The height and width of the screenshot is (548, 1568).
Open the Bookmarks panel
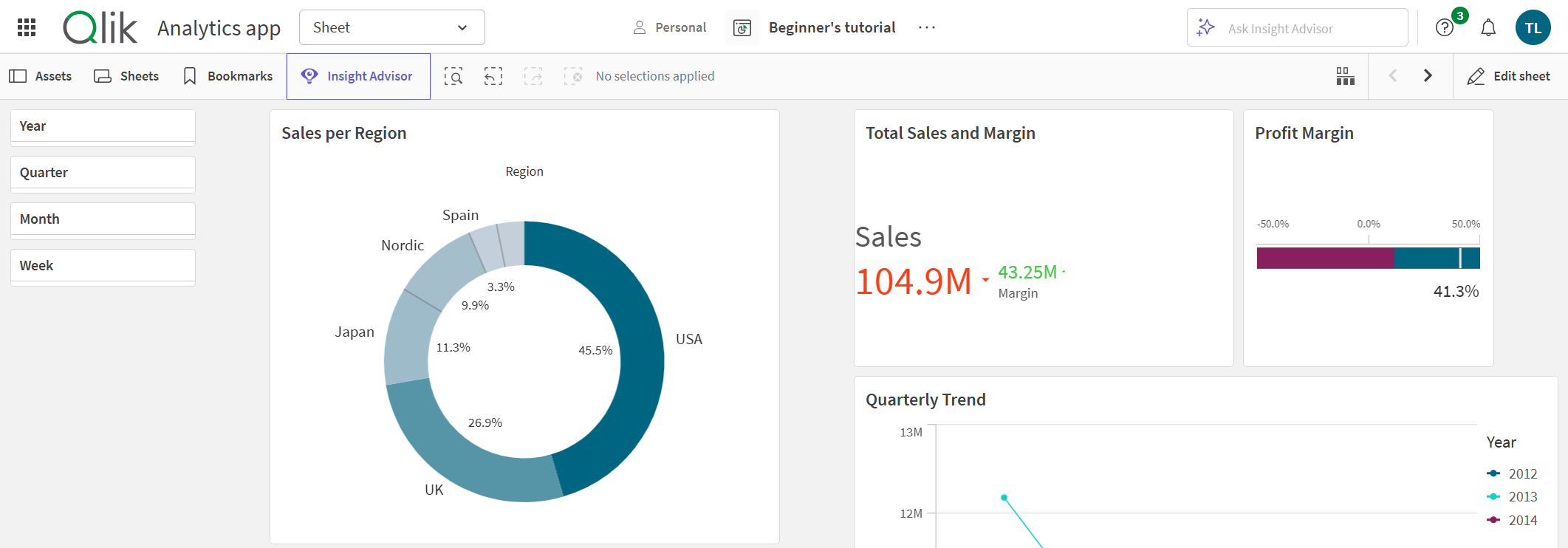pos(227,76)
